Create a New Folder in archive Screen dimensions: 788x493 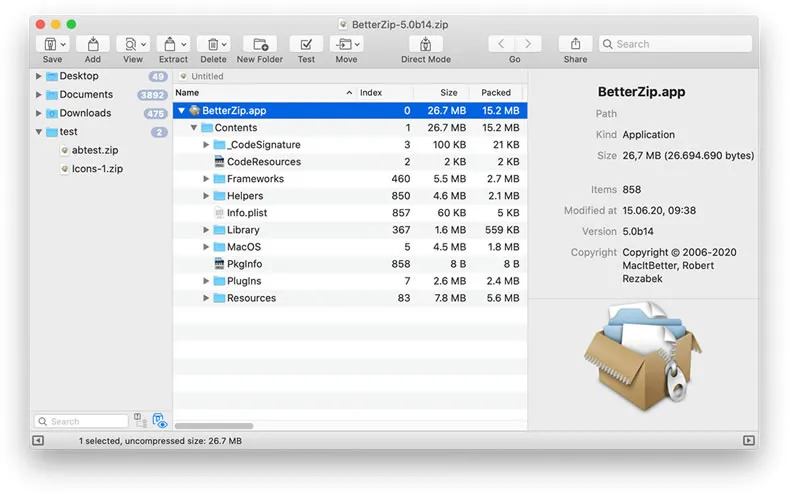pos(260,44)
